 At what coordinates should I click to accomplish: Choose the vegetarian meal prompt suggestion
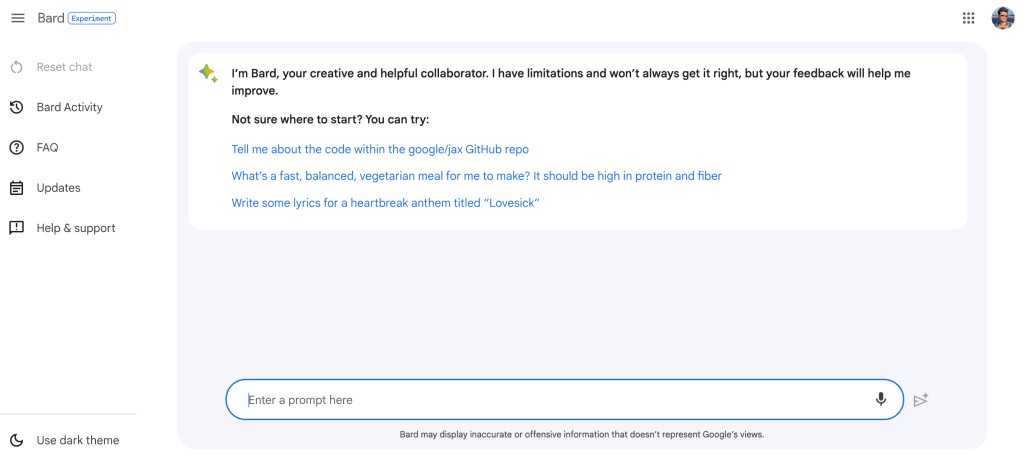click(x=476, y=176)
